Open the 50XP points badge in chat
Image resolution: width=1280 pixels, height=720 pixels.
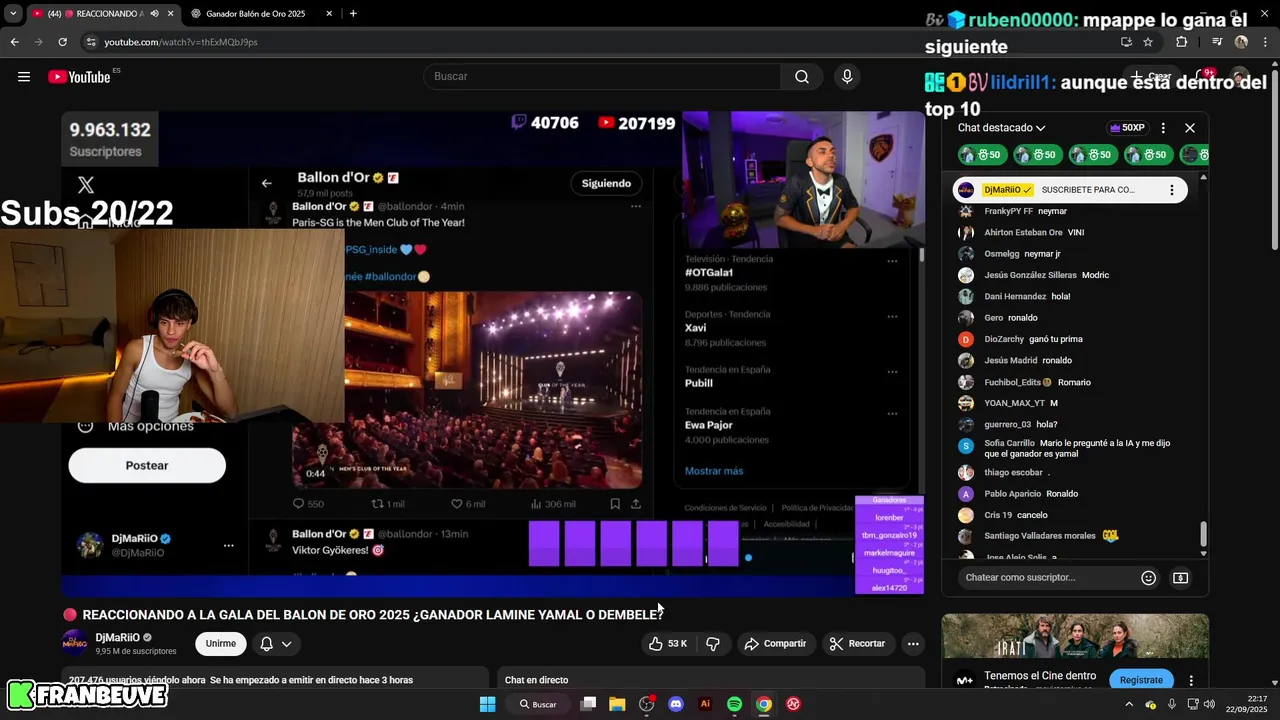click(1127, 128)
